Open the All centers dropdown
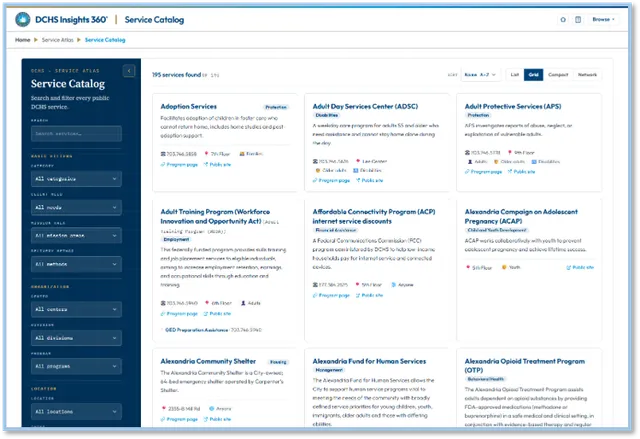 [76, 309]
